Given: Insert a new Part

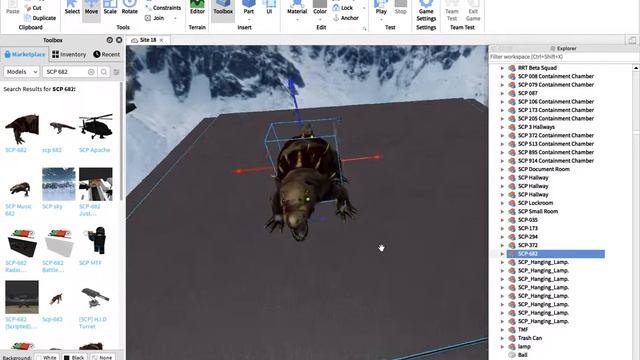Looking at the screenshot, I should pyautogui.click(x=249, y=9).
